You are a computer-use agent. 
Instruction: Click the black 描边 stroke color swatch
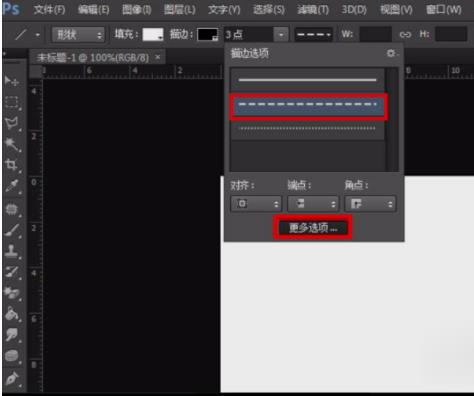tap(207, 34)
